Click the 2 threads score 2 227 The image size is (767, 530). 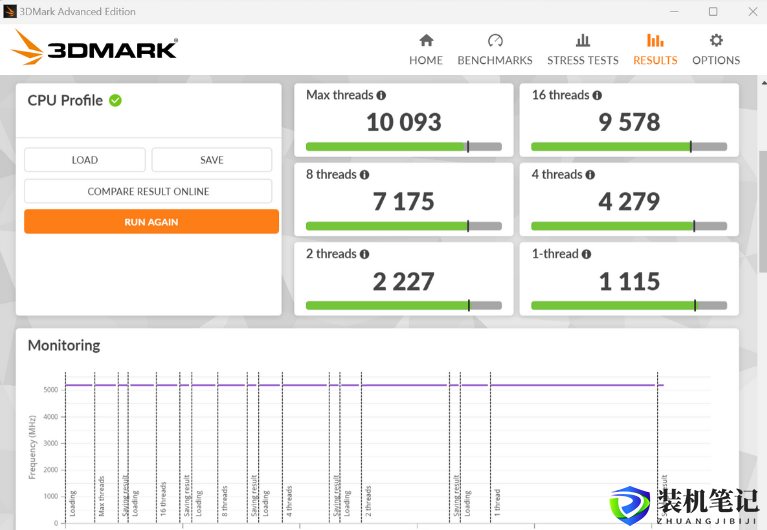point(404,281)
